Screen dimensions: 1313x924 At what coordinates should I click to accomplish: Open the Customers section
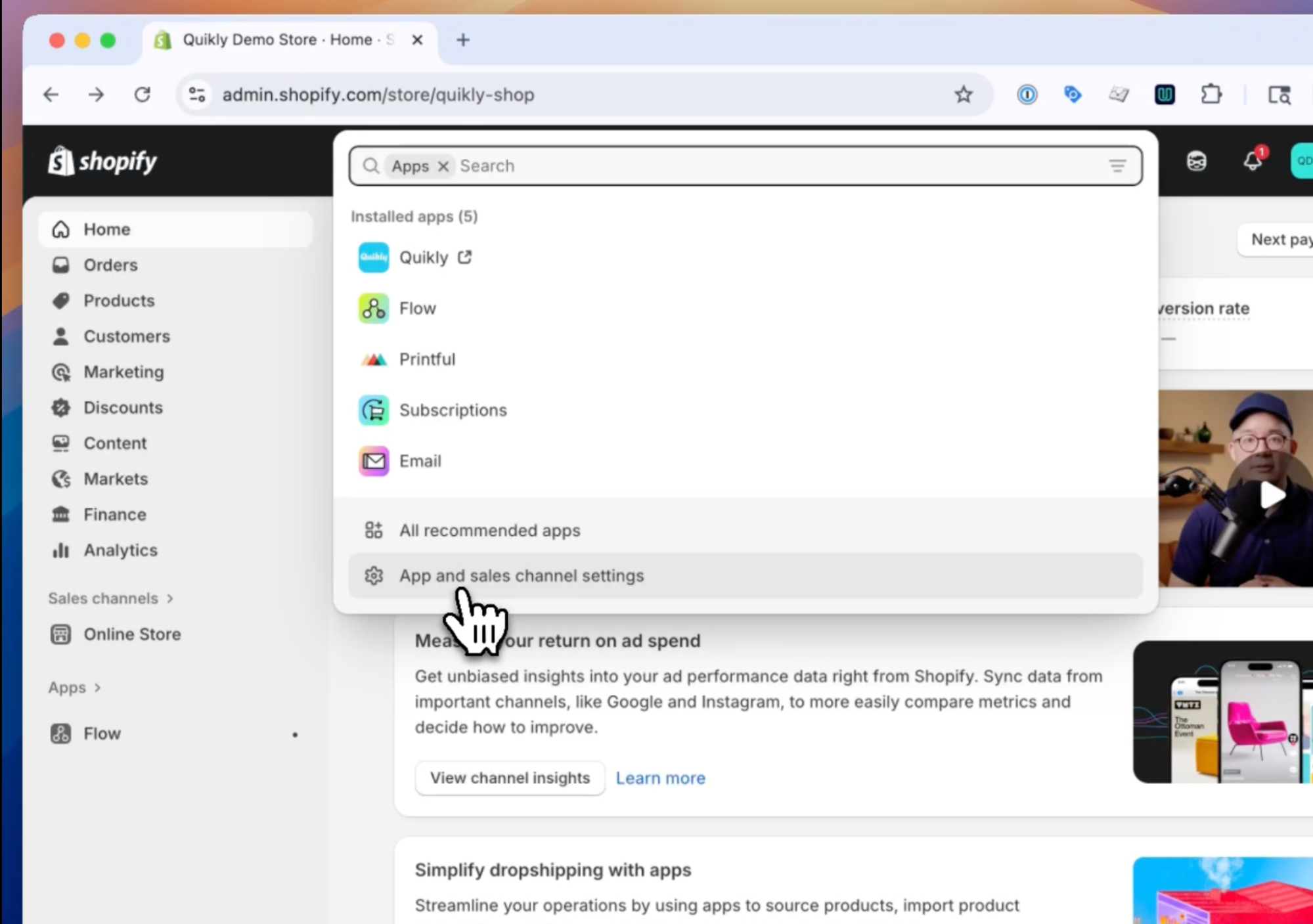[126, 336]
